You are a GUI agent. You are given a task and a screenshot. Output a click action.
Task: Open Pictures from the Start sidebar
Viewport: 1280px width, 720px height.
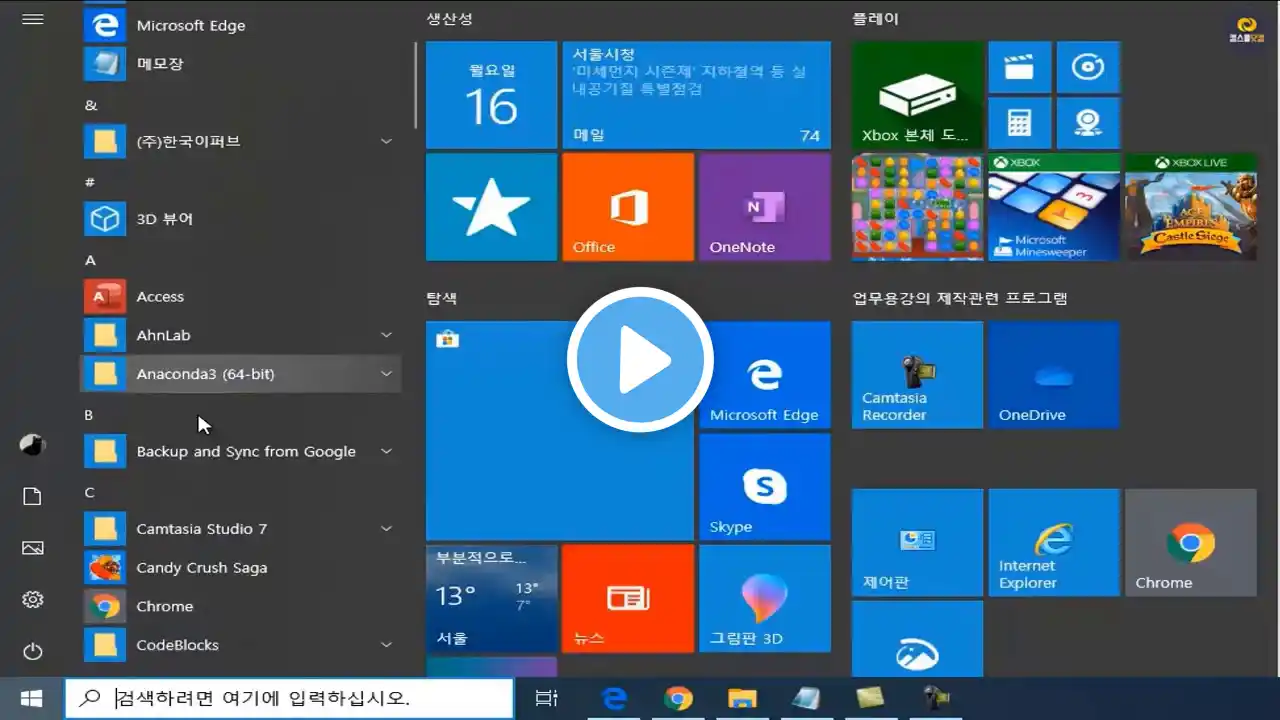pos(32,548)
